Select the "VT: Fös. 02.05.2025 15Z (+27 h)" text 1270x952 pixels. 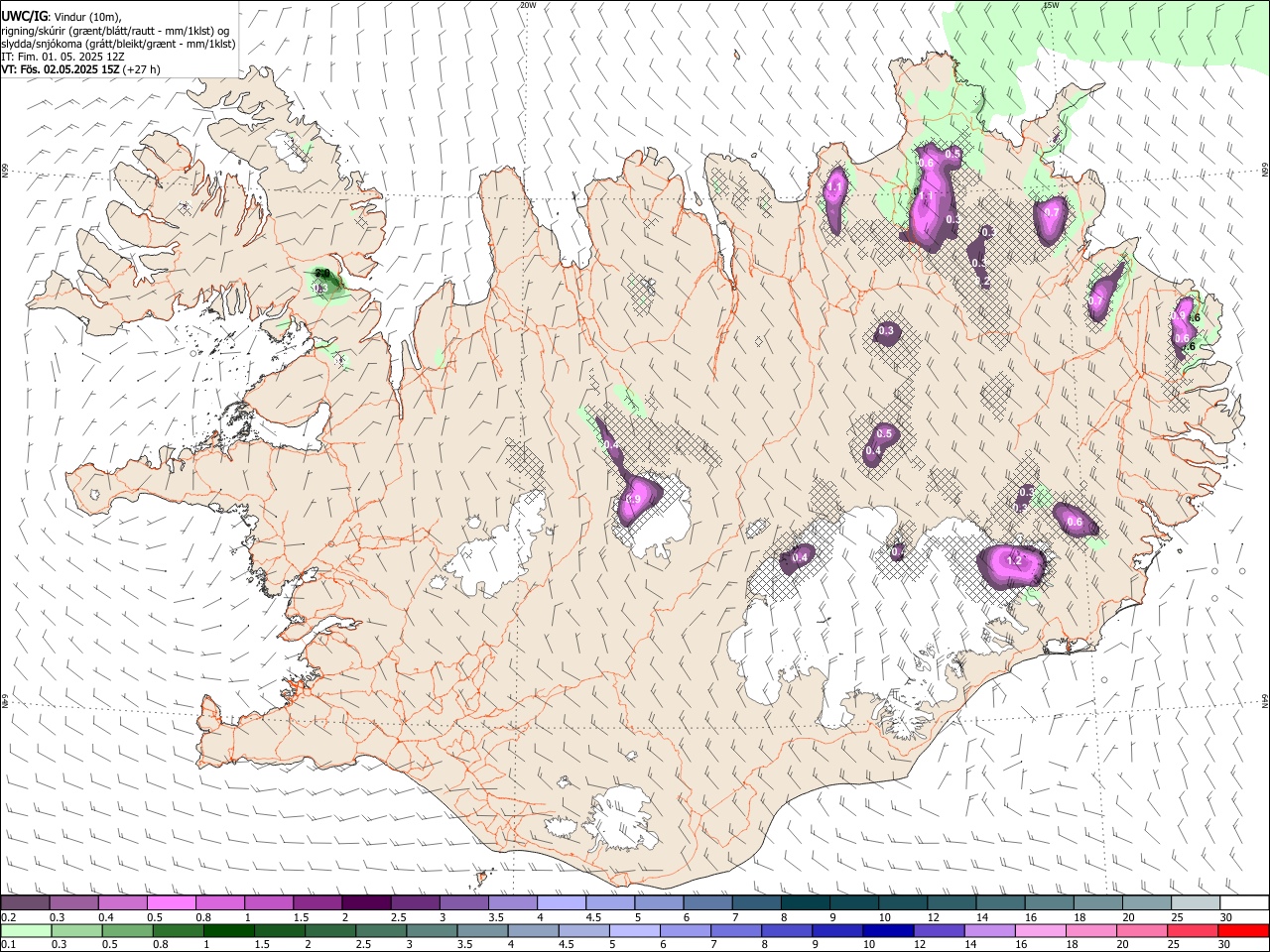click(x=80, y=69)
